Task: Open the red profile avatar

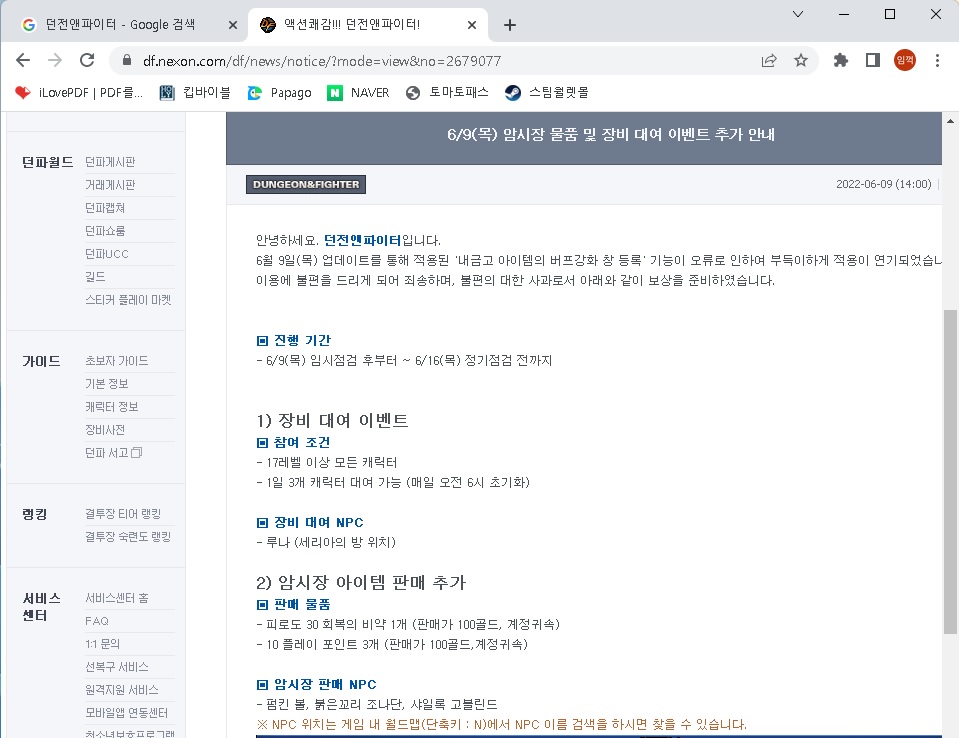Action: click(x=905, y=60)
